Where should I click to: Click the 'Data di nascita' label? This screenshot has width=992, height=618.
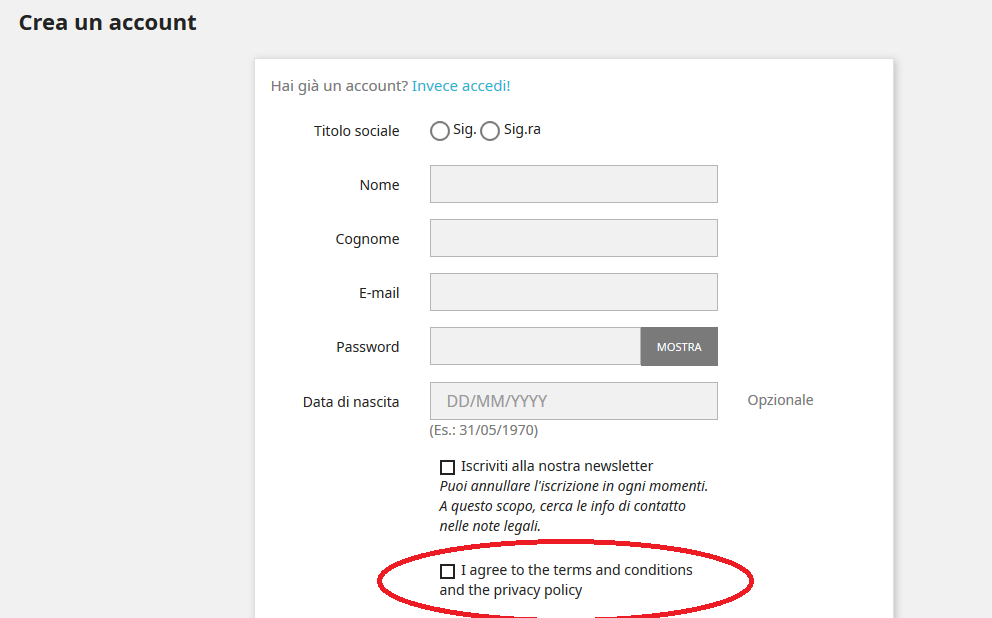point(351,402)
